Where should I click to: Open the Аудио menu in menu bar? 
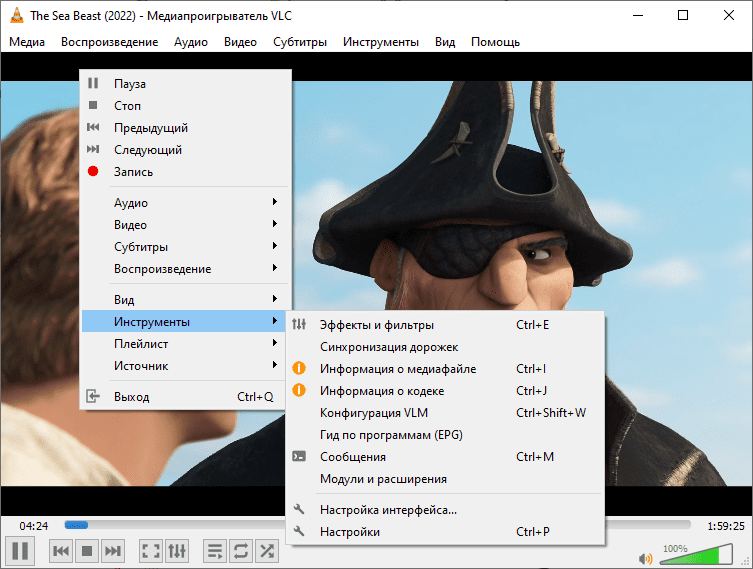pyautogui.click(x=191, y=42)
